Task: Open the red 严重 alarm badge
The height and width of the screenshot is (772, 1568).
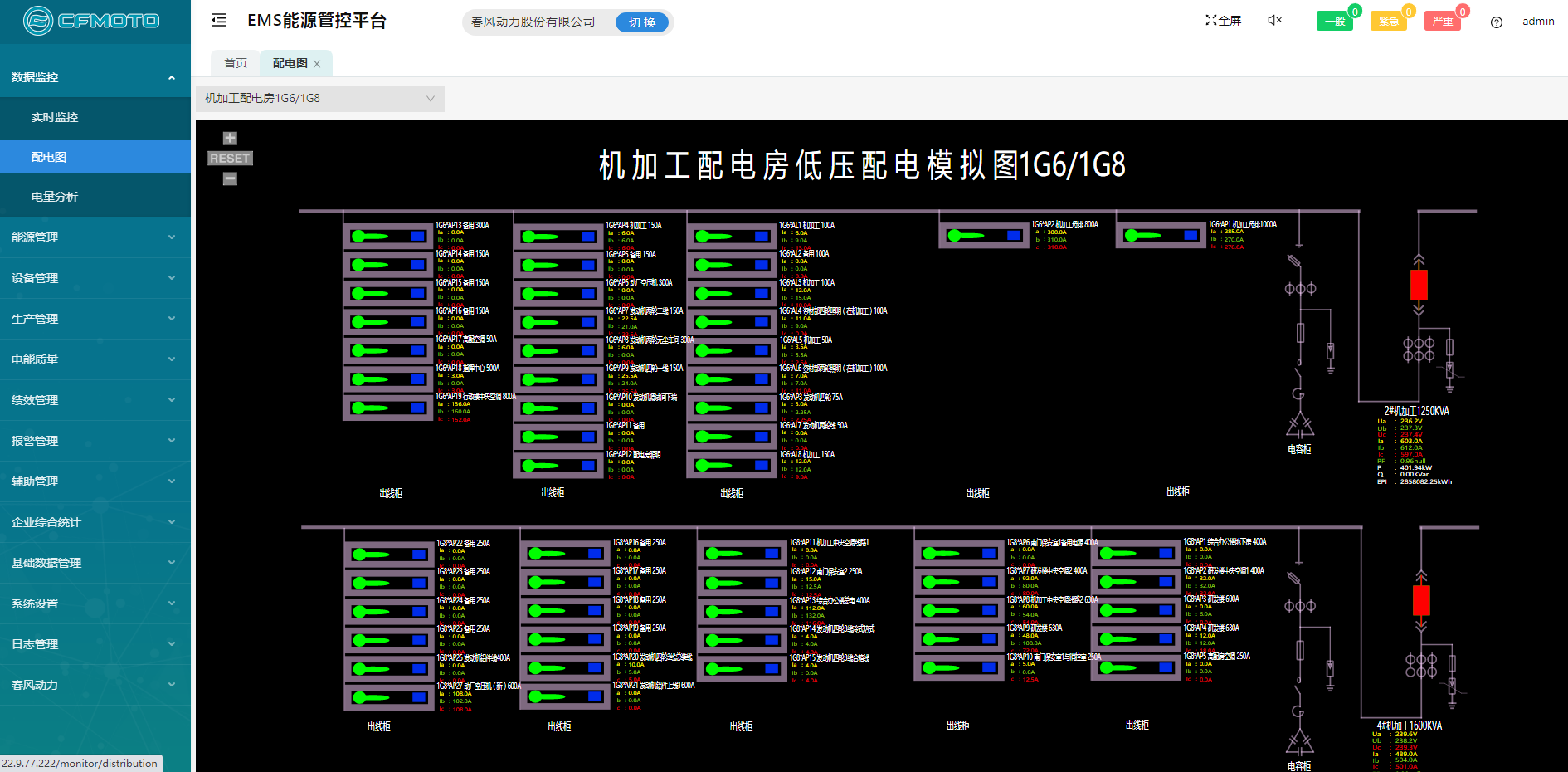Action: pyautogui.click(x=1442, y=22)
